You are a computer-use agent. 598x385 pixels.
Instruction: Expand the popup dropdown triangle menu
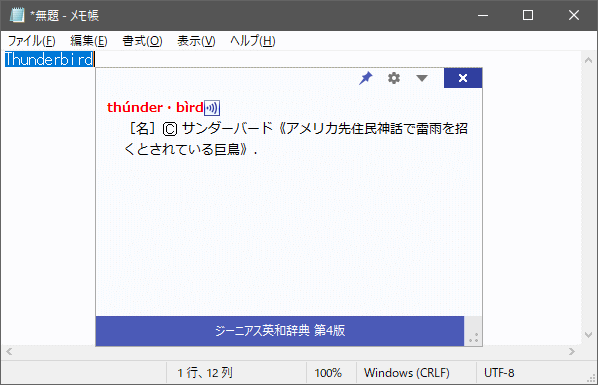421,78
